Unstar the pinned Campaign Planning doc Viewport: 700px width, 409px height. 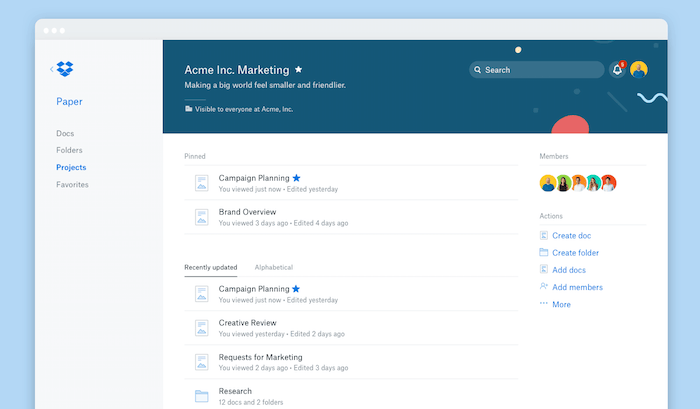coord(296,178)
